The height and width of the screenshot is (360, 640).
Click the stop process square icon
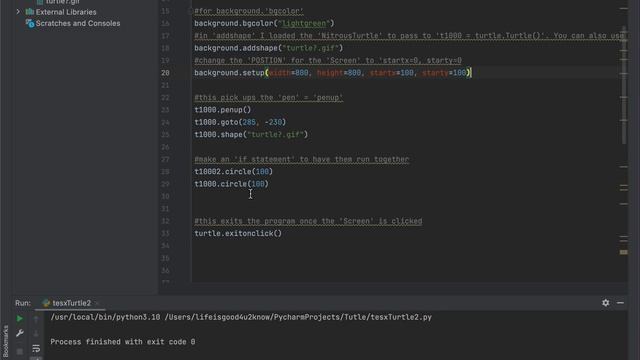(20, 351)
